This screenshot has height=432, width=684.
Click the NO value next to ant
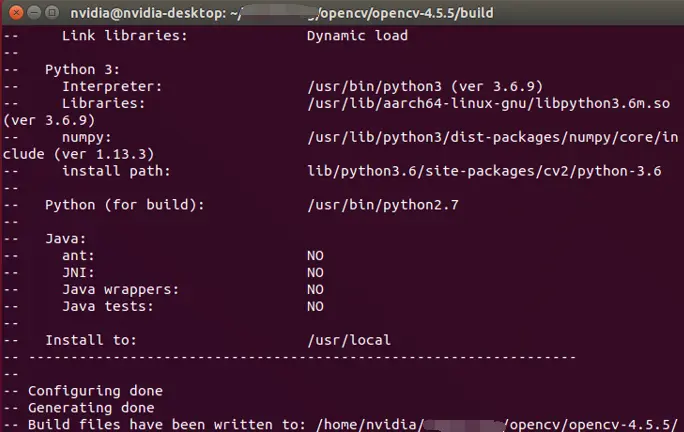[315, 256]
